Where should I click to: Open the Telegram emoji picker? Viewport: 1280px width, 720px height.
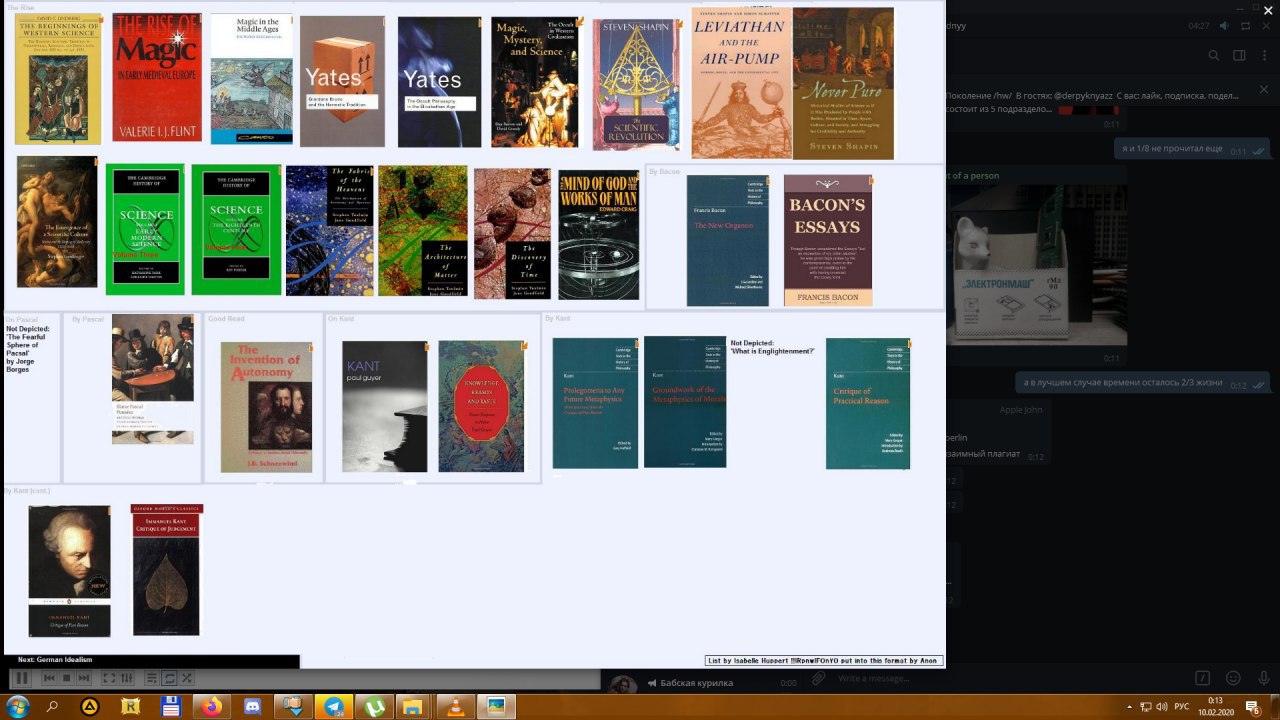[1232, 679]
